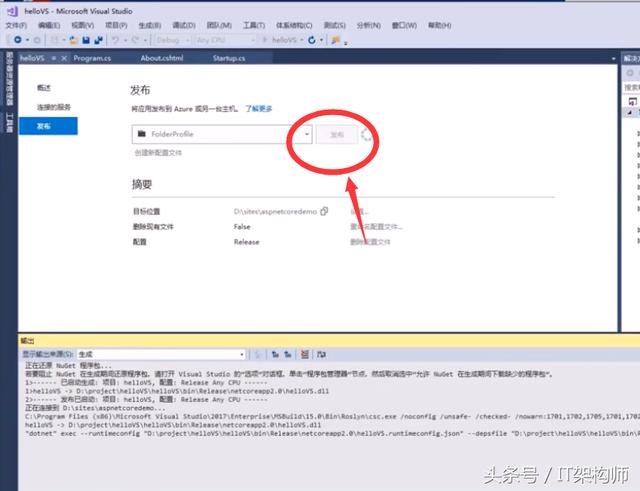Image resolution: width=640 pixels, height=491 pixels.
Task: Click the D:\sites\aspnetcoredemo target path
Action: pos(276,211)
